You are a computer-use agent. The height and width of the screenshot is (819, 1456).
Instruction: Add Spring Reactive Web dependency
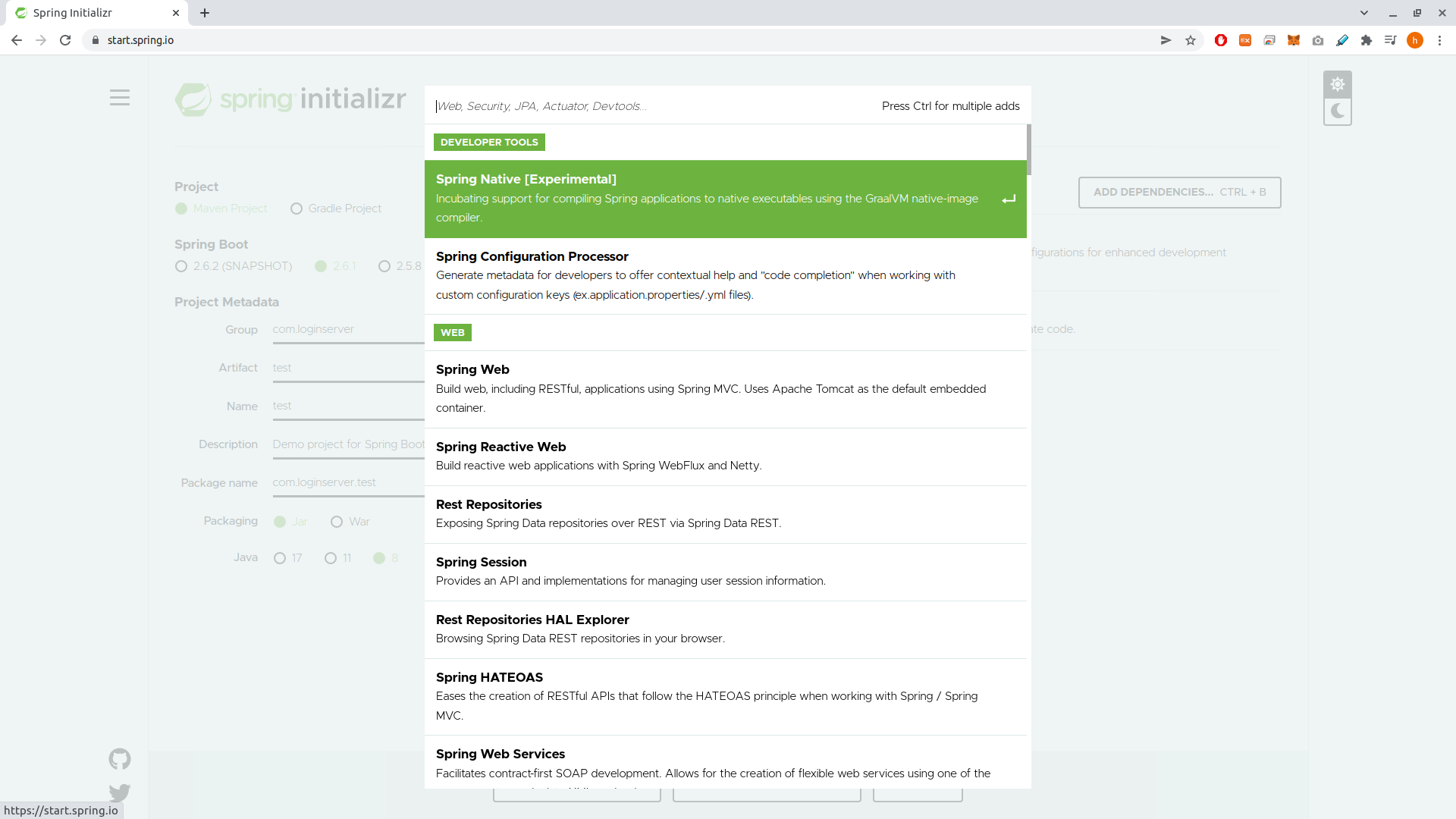click(726, 457)
